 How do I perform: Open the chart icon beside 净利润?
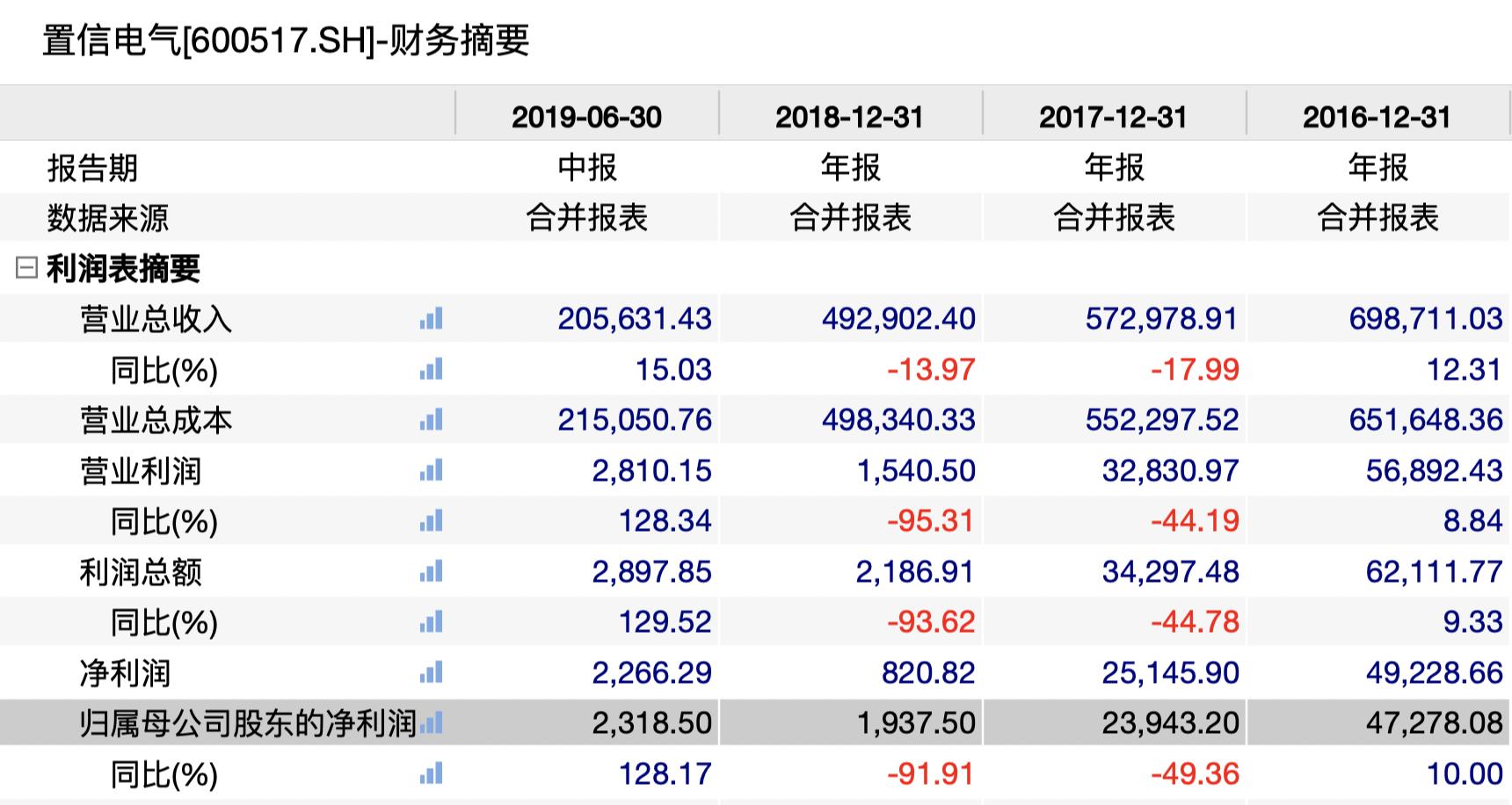pos(431,673)
